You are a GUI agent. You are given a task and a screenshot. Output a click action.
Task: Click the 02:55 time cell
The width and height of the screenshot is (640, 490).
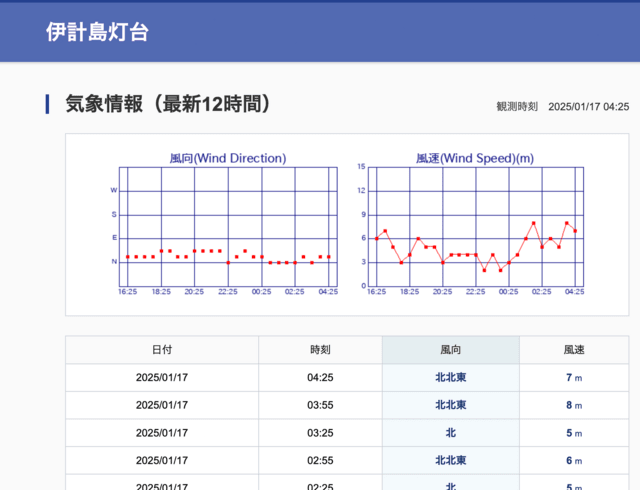click(320, 461)
